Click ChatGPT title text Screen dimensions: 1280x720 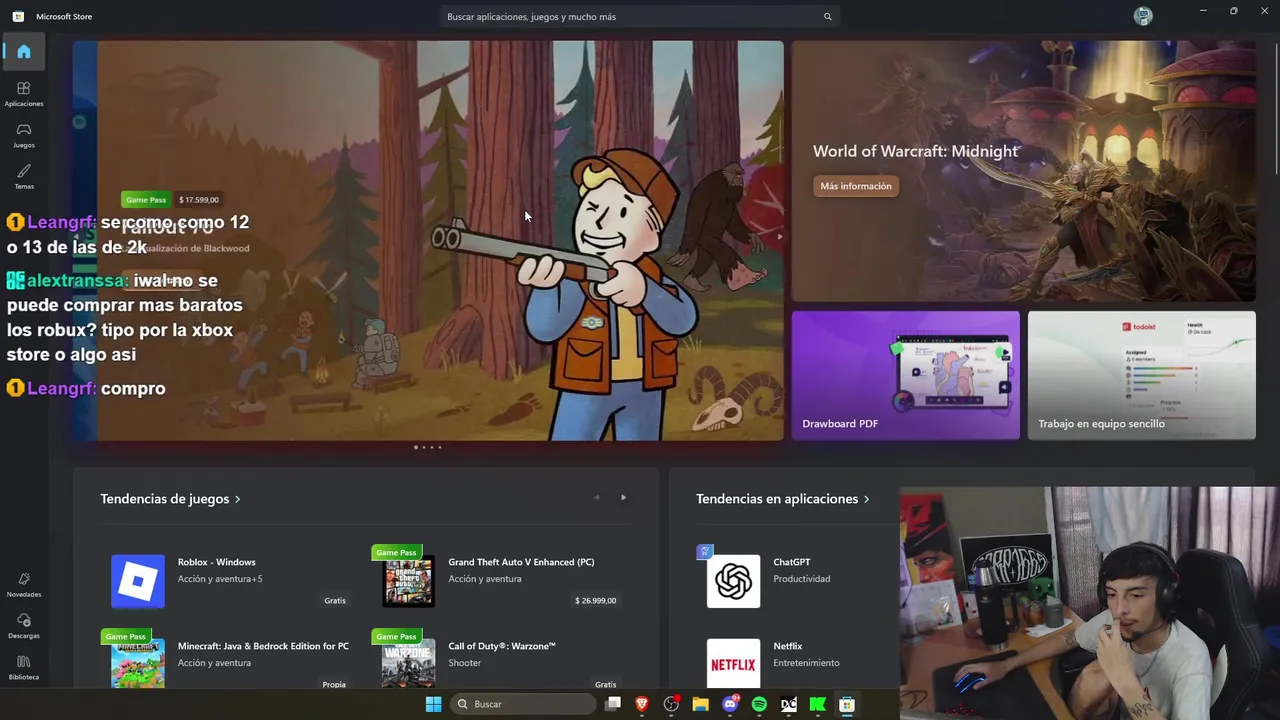point(792,562)
